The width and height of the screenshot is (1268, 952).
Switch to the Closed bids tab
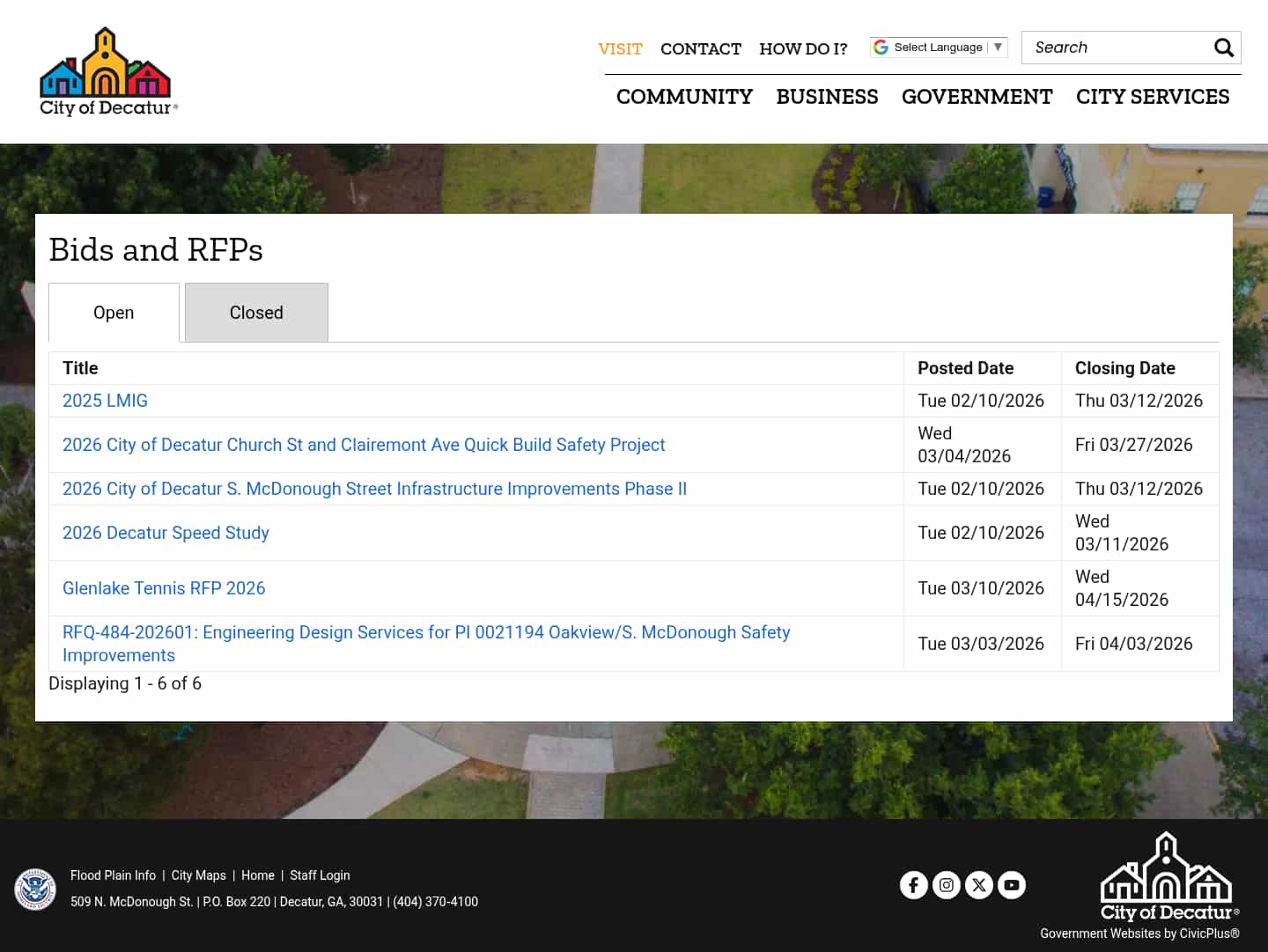point(255,312)
